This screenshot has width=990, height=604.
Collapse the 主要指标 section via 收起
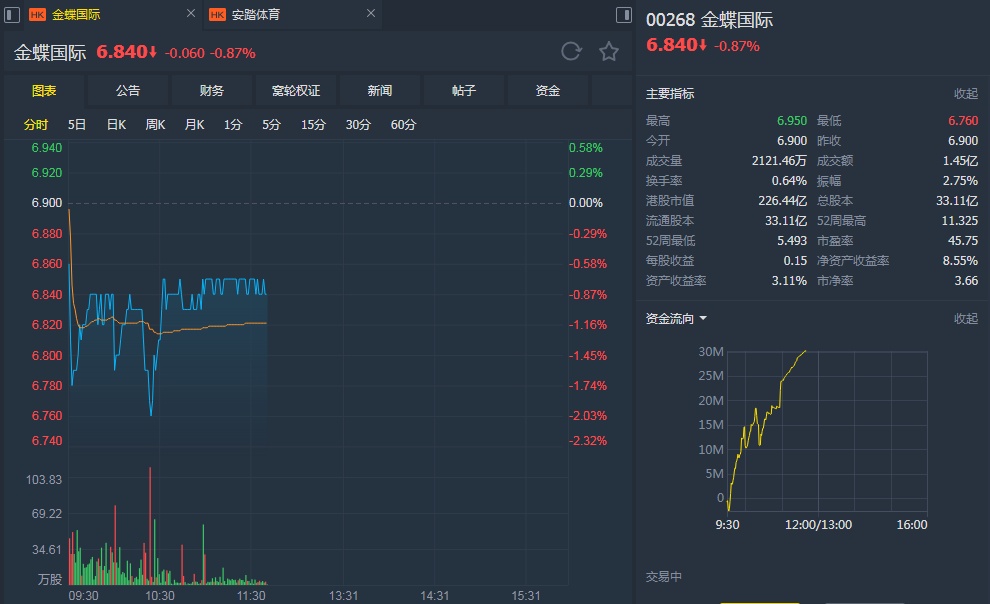(x=965, y=93)
